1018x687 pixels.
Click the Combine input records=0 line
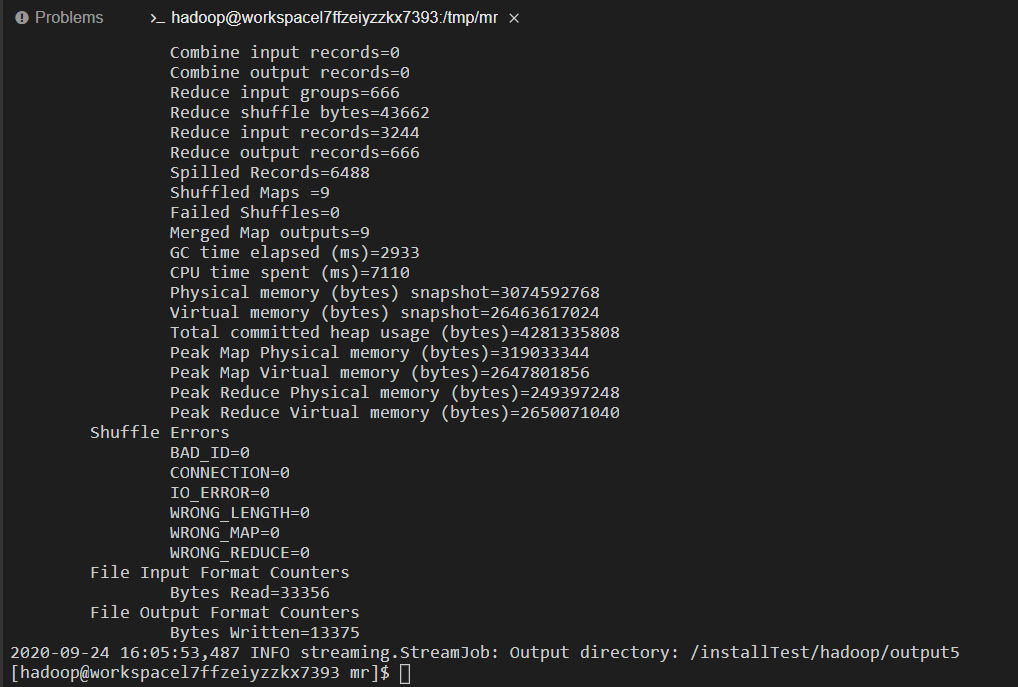284,53
